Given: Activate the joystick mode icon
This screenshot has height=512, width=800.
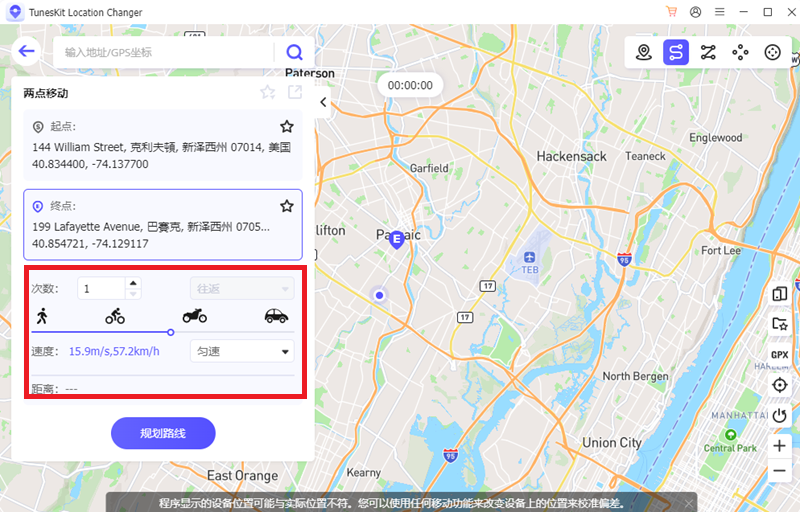Looking at the screenshot, I should click(772, 52).
